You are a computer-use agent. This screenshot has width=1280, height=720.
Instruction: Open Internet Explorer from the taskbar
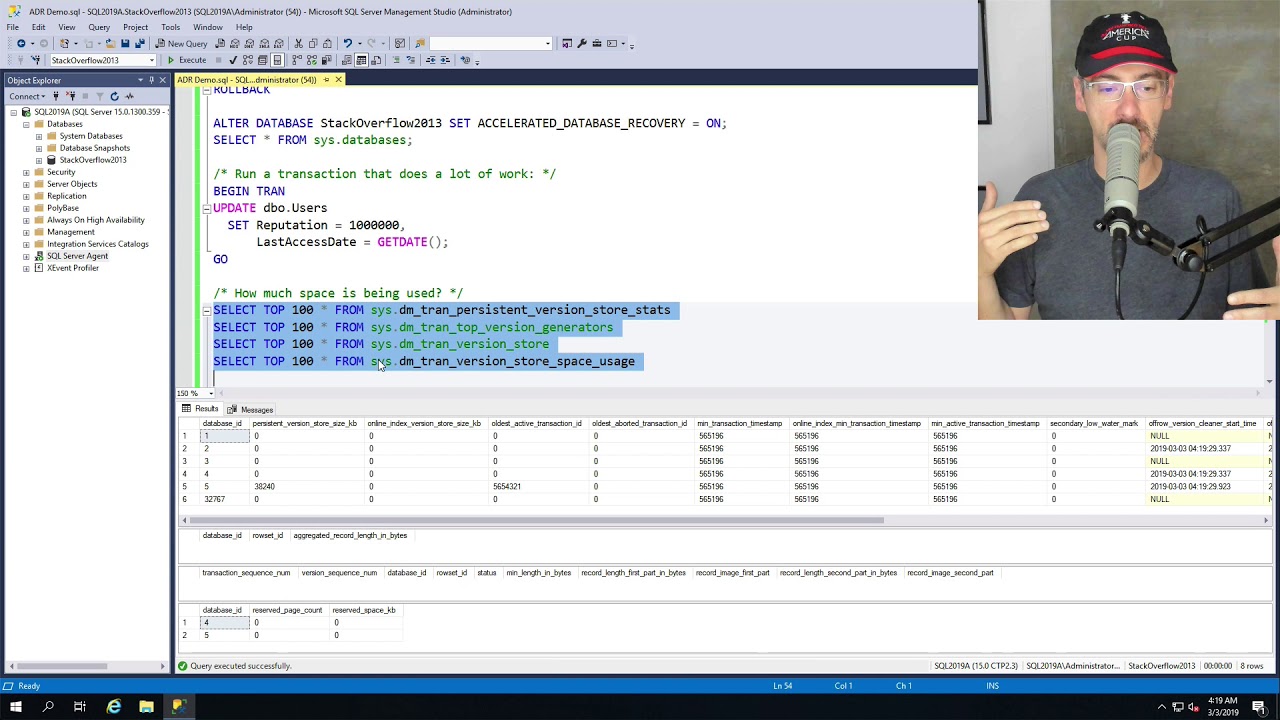pos(114,707)
